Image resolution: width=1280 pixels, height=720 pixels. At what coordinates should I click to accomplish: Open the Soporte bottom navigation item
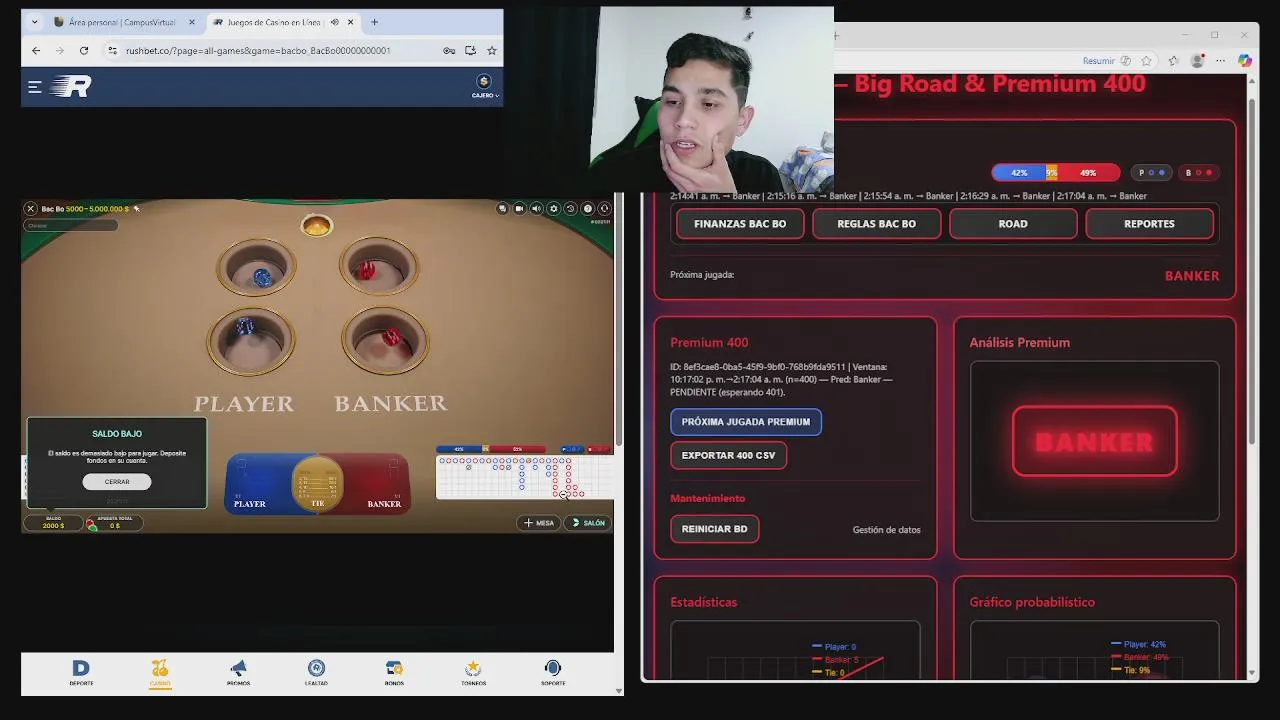click(x=553, y=673)
